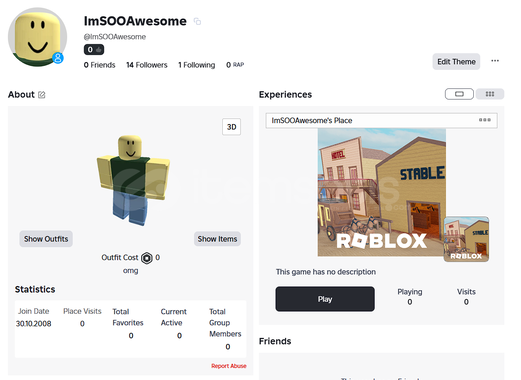Select the small Roblox stable thumbnail
This screenshot has width=521, height=380.
pos(466,239)
